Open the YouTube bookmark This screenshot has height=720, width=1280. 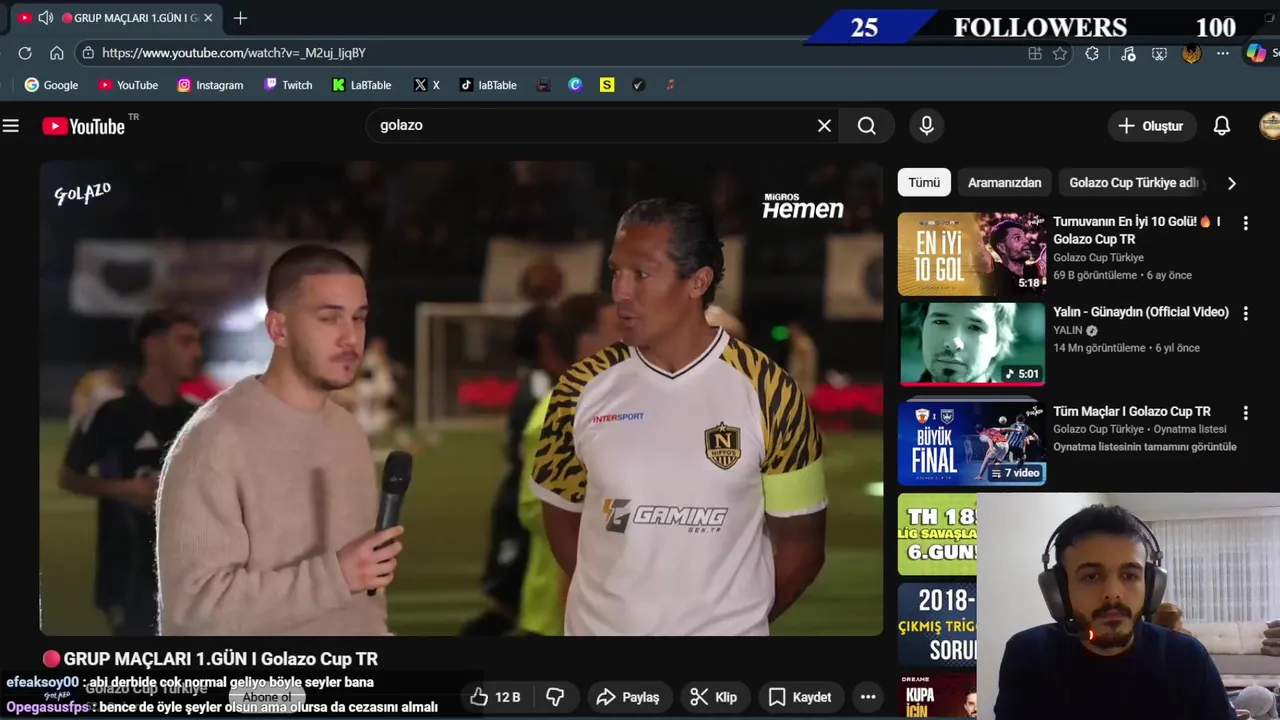tap(128, 85)
